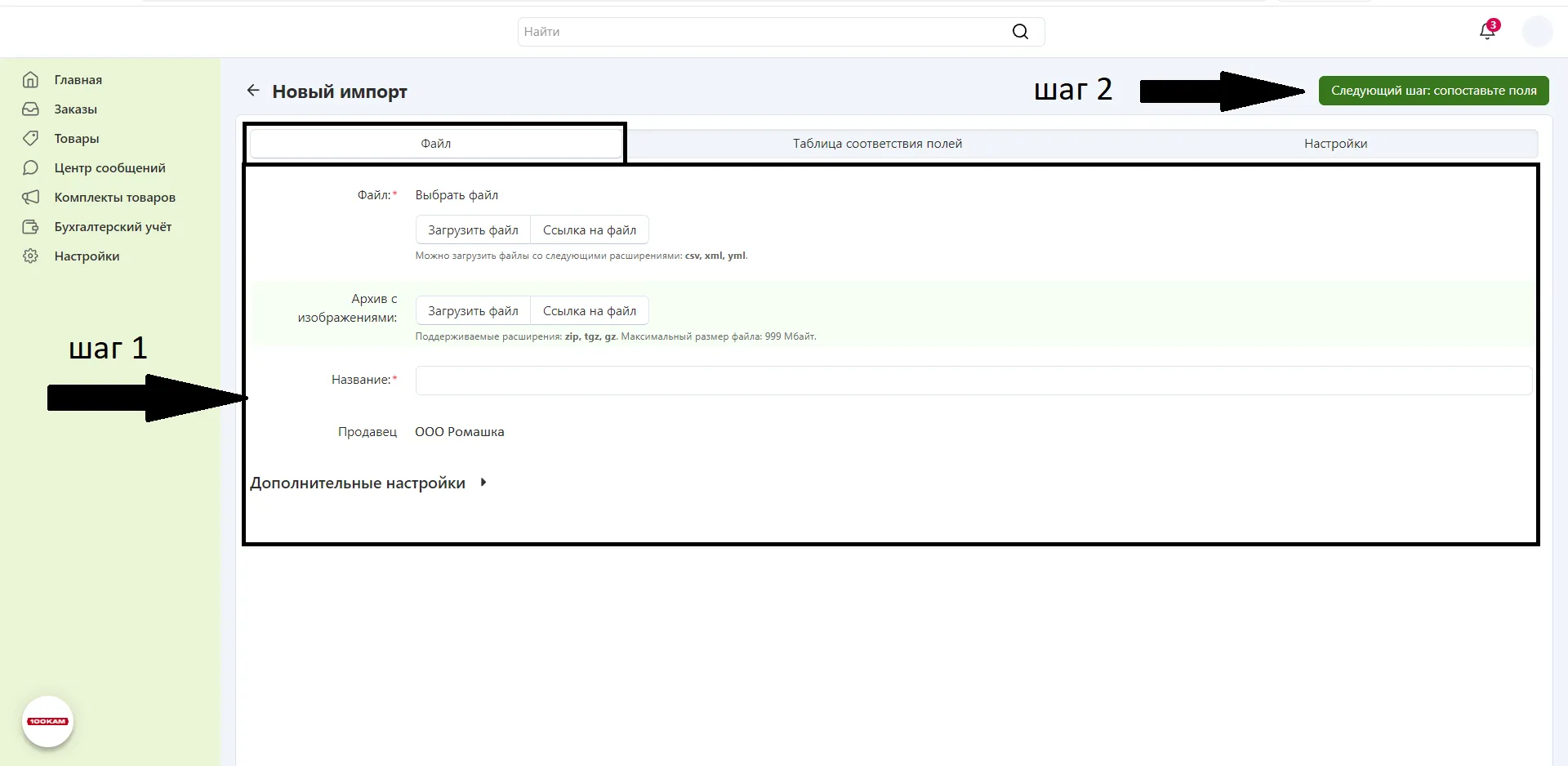Viewport: 1568px width, 766px height.
Task: Switch to Таблица соответствия полей tab
Action: (x=877, y=144)
